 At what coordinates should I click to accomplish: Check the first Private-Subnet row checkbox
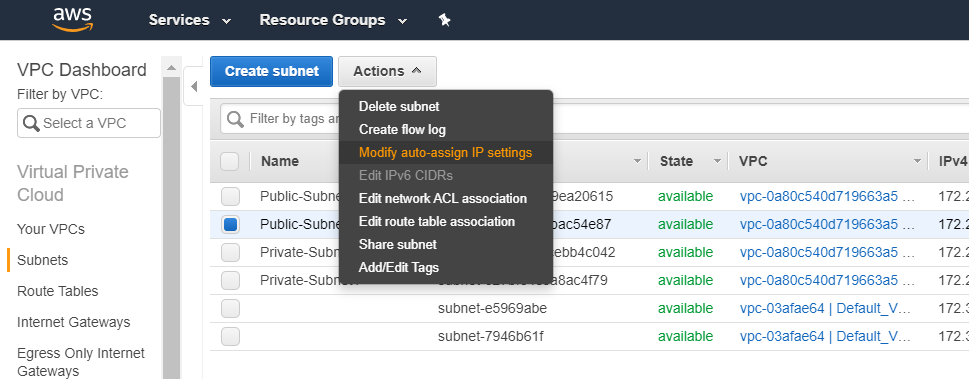pos(231,252)
